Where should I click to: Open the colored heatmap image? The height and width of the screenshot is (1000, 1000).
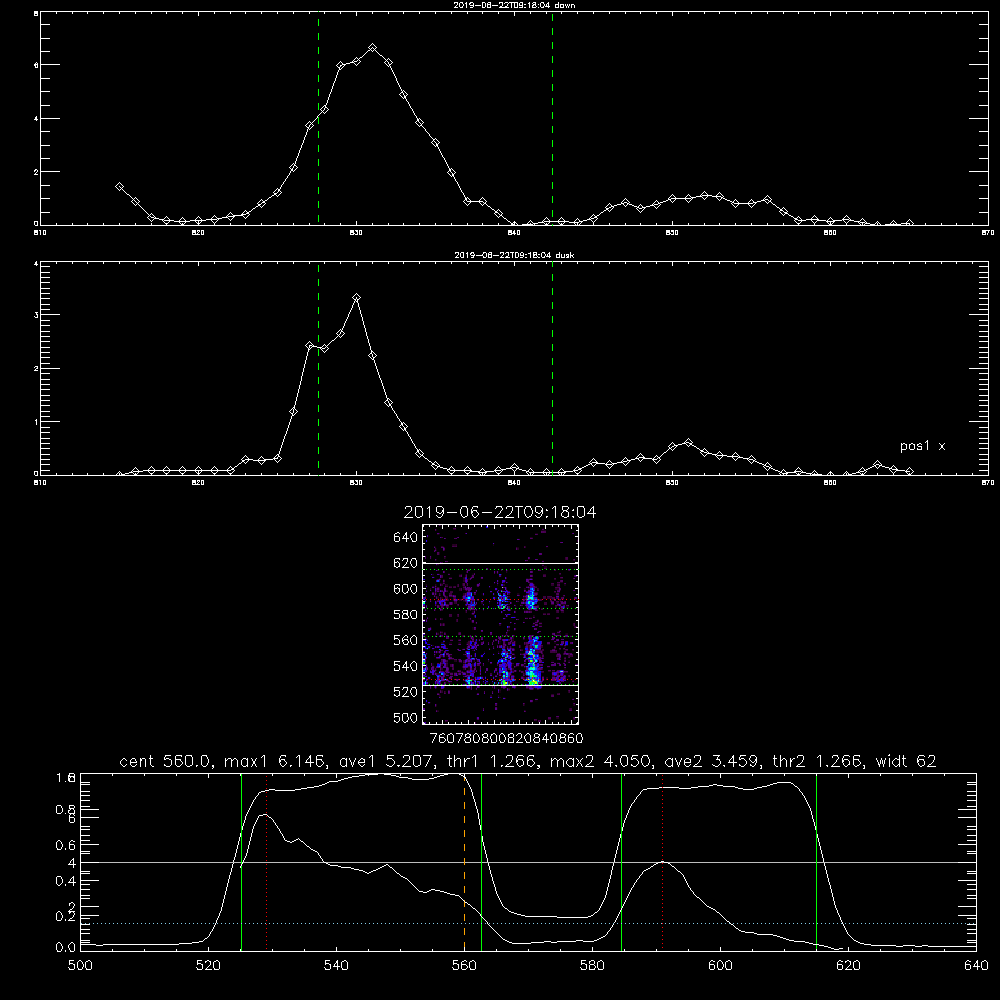point(501,624)
